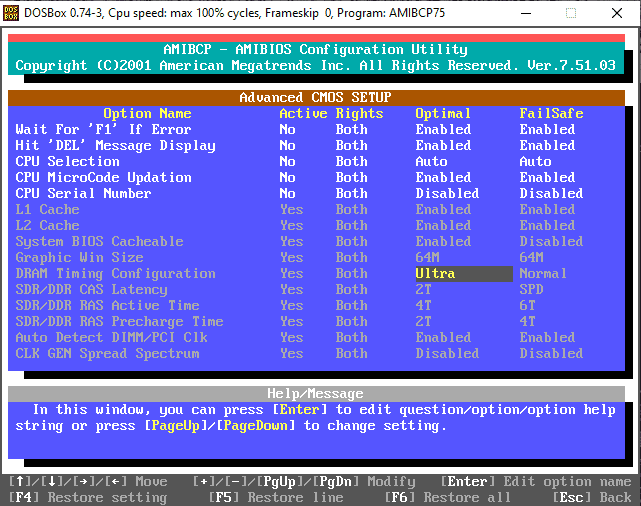This screenshot has width=641, height=506.
Task: Click 'CLK GEN Spread Spectrum' option name
Action: 108,353
